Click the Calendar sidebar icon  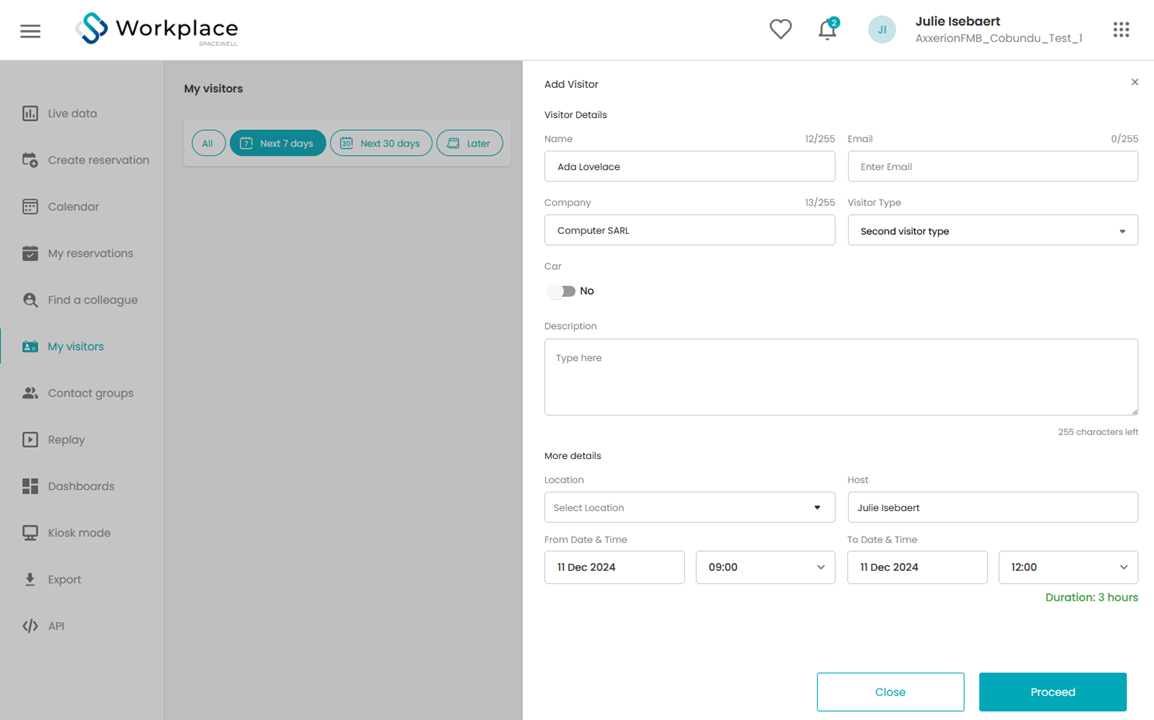[x=30, y=207]
